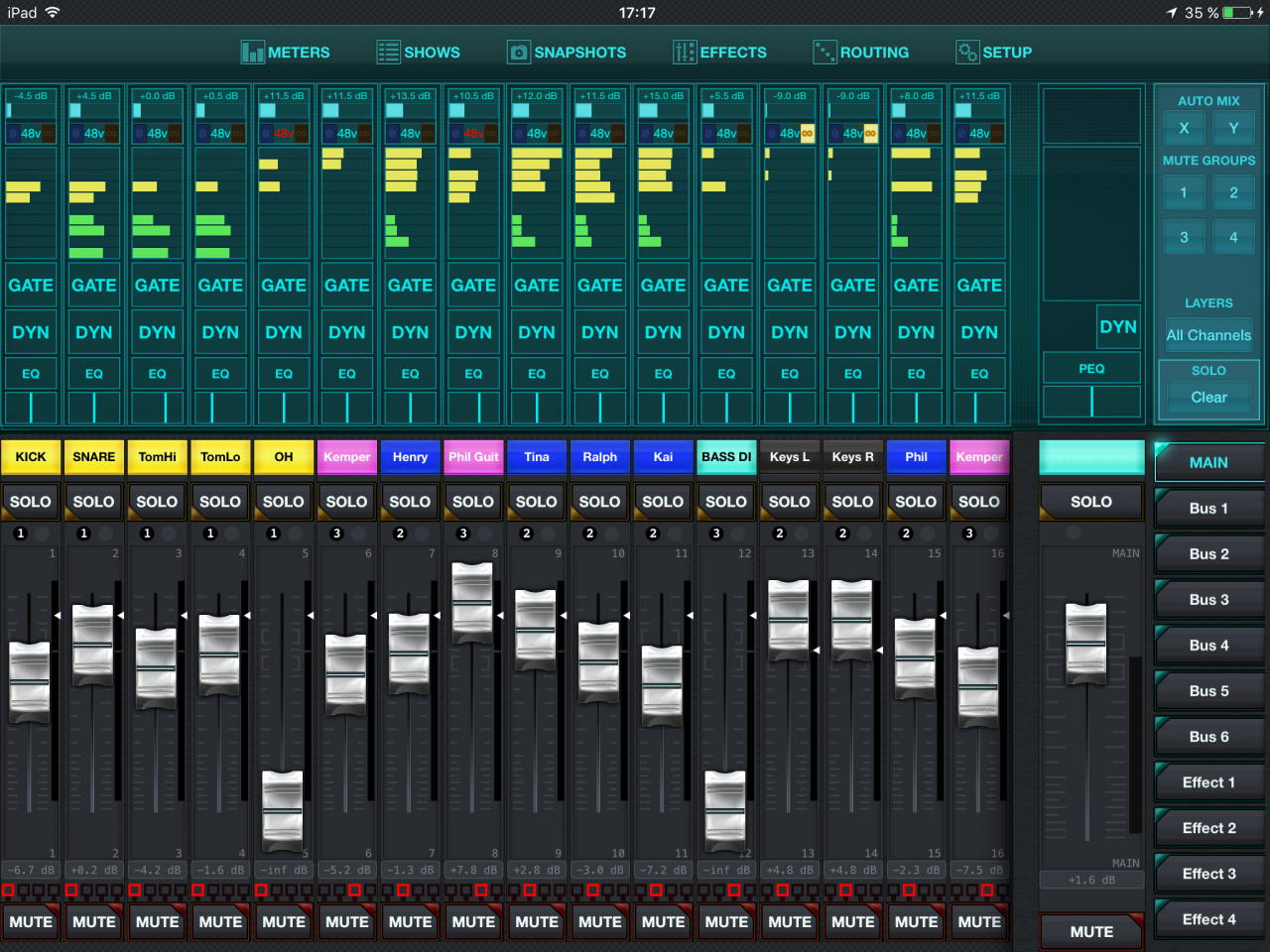Viewport: 1270px width, 952px height.
Task: Mute the OH channel
Action: click(x=284, y=921)
